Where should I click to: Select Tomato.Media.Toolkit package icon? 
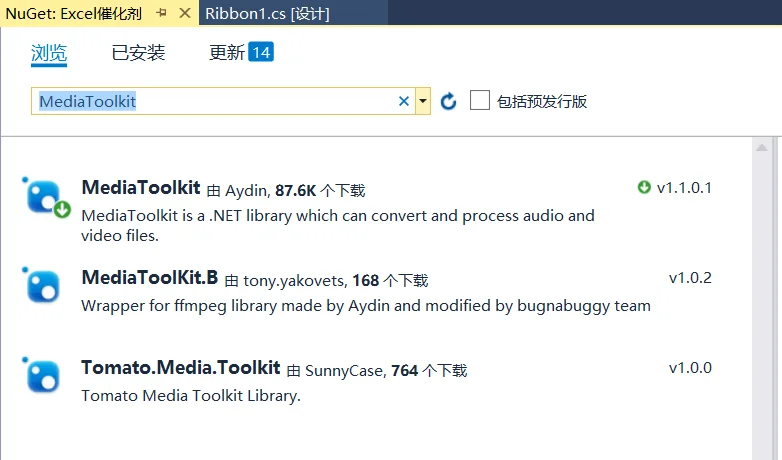[x=42, y=375]
